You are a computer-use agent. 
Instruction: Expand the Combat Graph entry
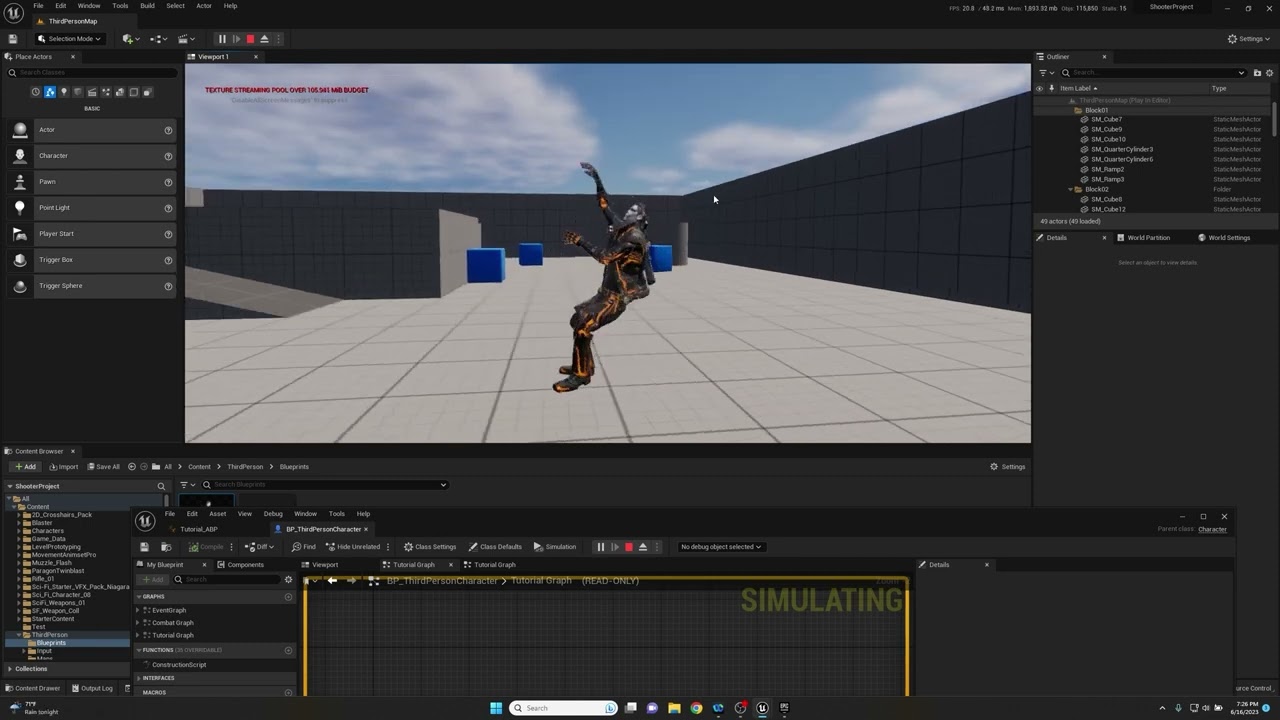coord(139,623)
